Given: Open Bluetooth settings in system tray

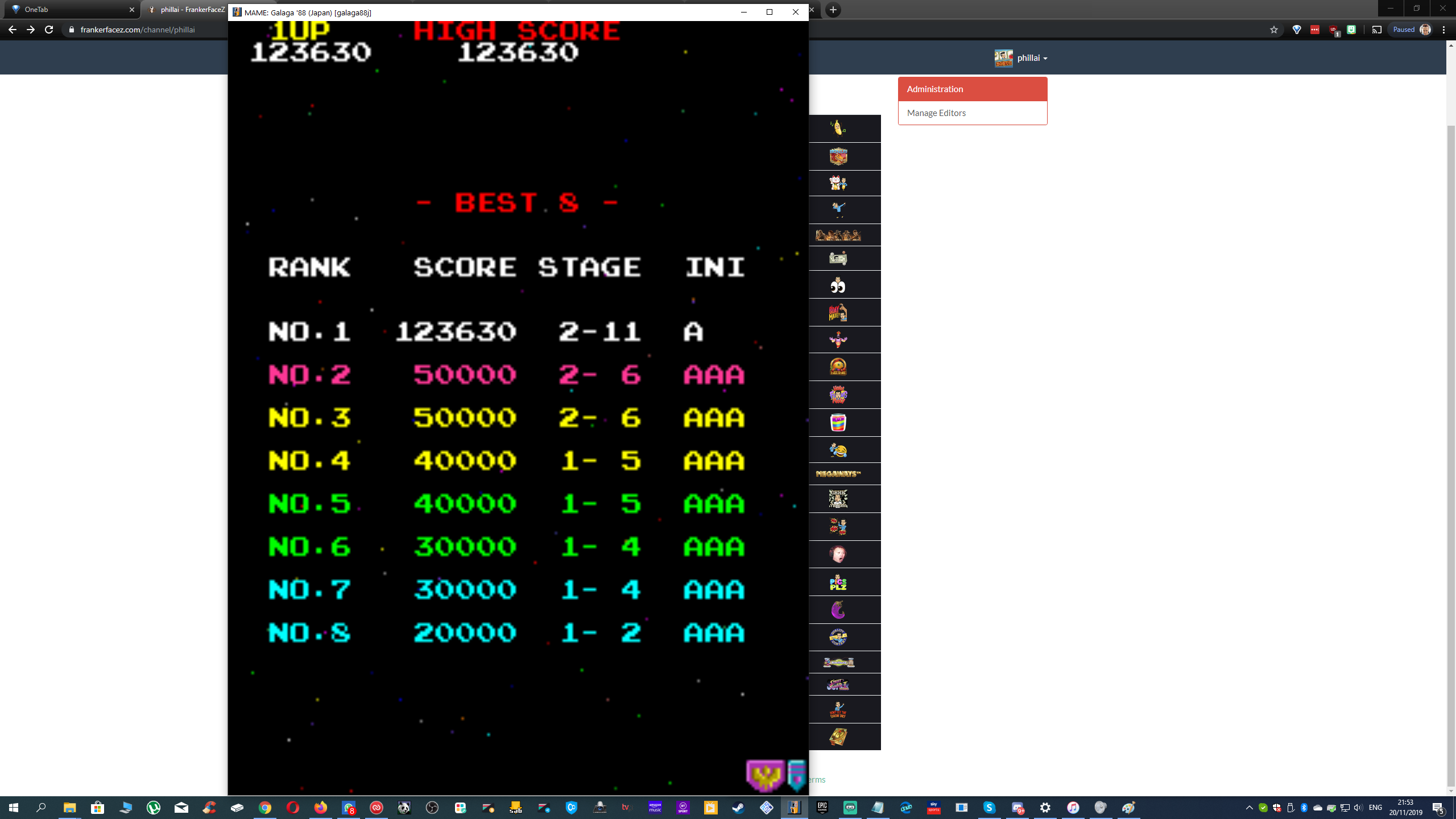Looking at the screenshot, I should point(1304,808).
